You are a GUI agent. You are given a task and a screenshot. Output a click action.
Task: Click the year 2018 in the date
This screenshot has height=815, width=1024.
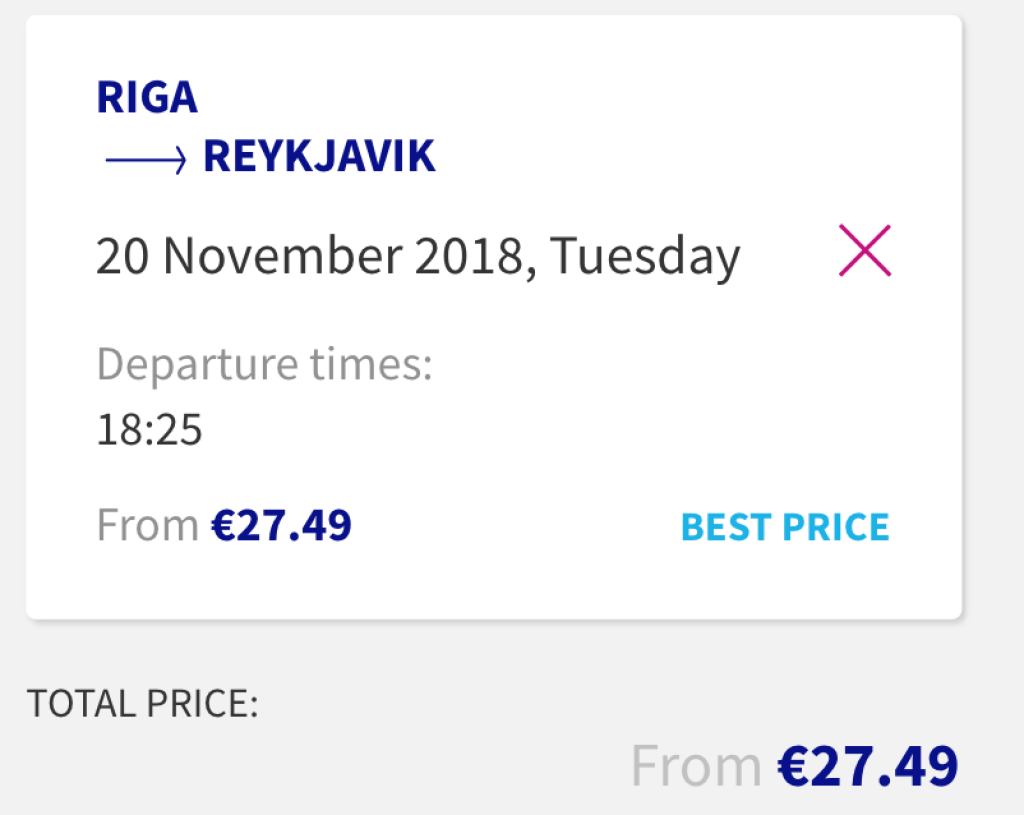(x=469, y=257)
